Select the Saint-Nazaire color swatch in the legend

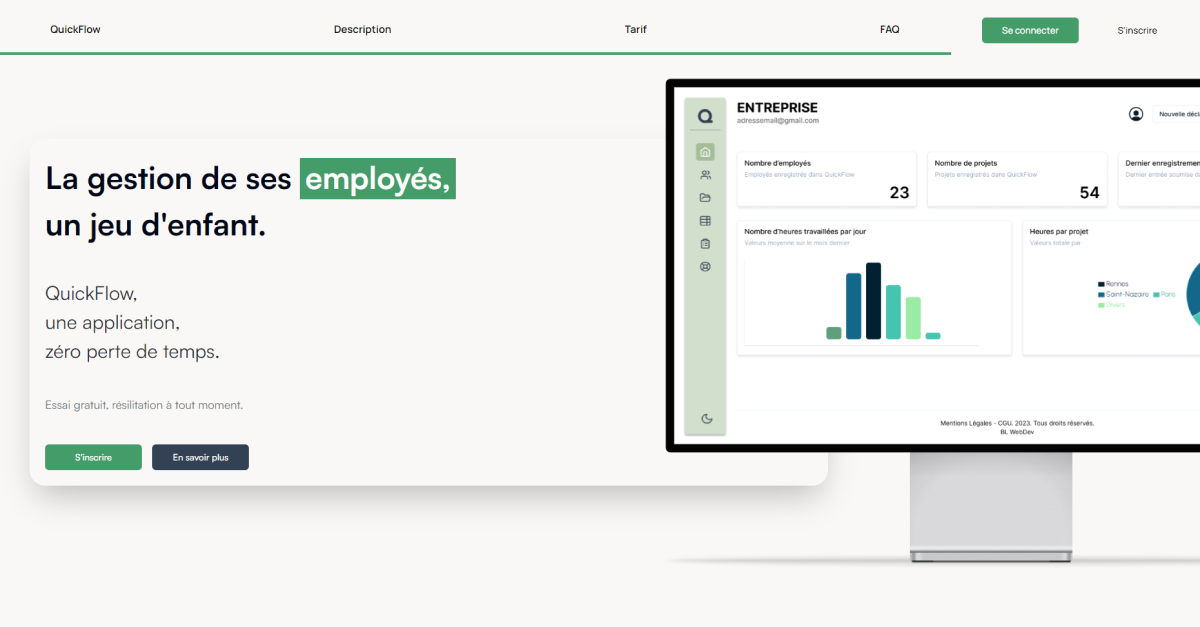tap(1101, 294)
